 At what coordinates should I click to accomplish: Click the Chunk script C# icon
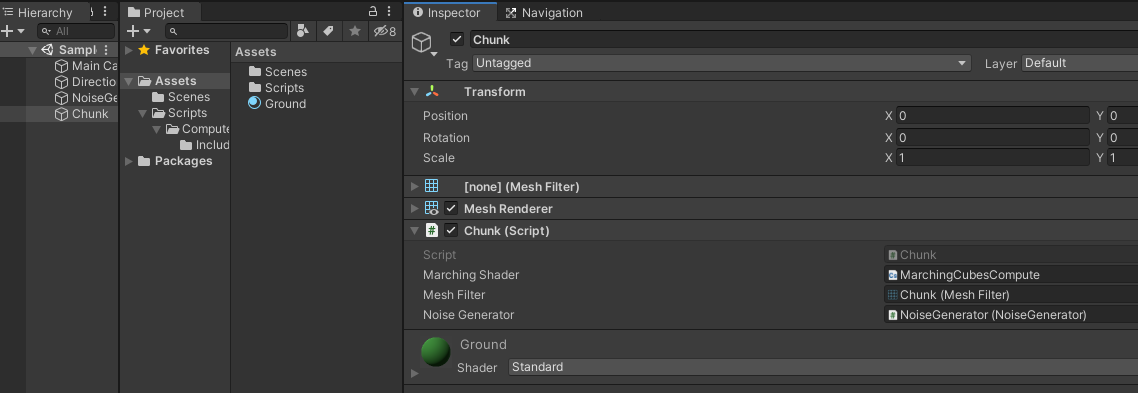pos(432,230)
